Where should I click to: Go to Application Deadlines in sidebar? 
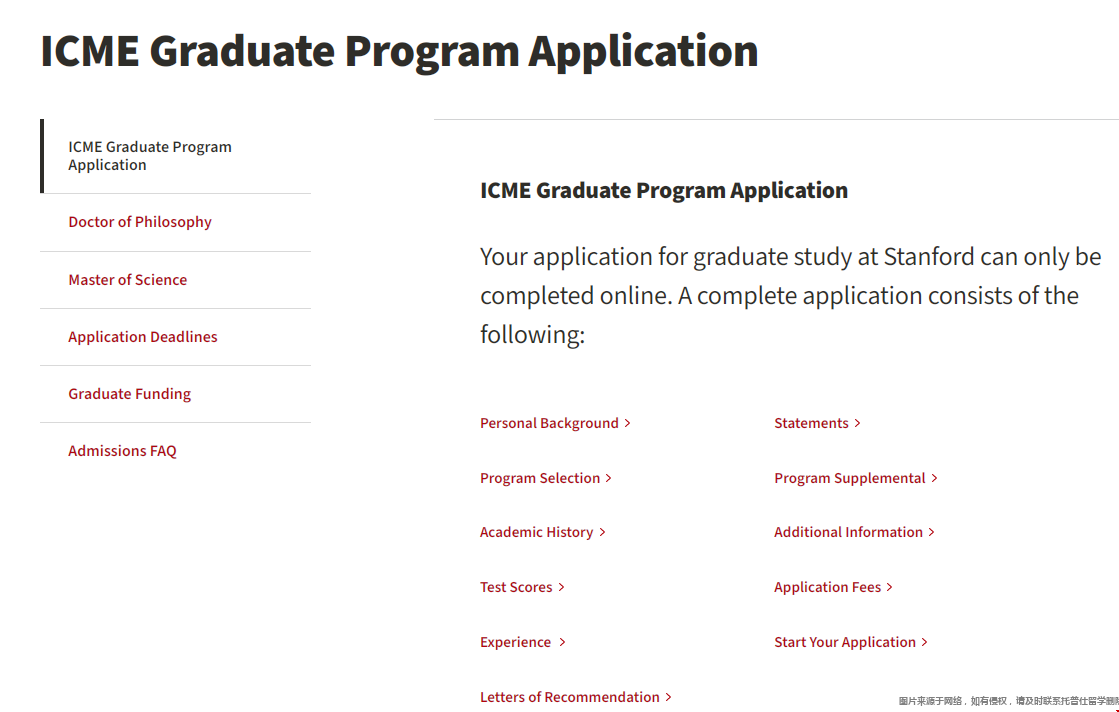pyautogui.click(x=143, y=337)
